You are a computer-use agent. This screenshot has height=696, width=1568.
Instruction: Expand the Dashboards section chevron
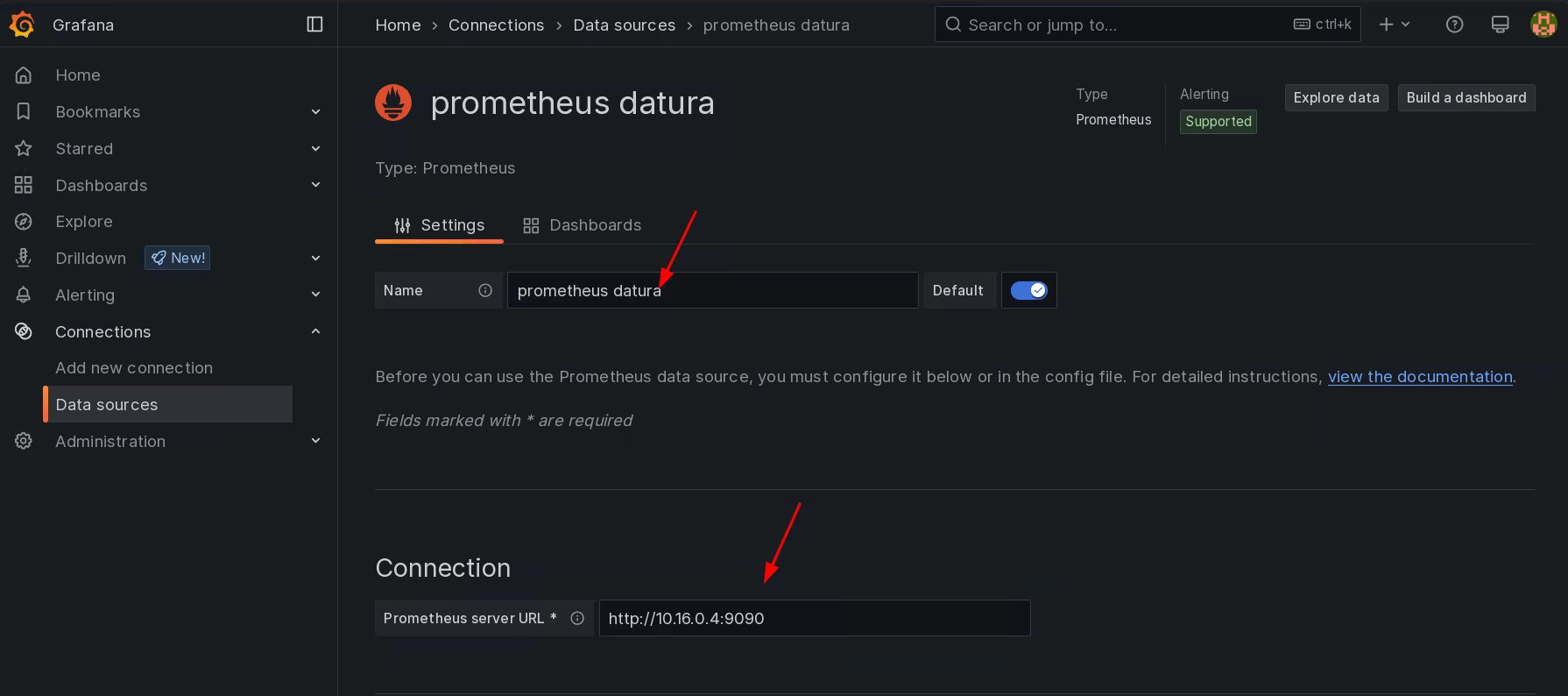click(315, 185)
